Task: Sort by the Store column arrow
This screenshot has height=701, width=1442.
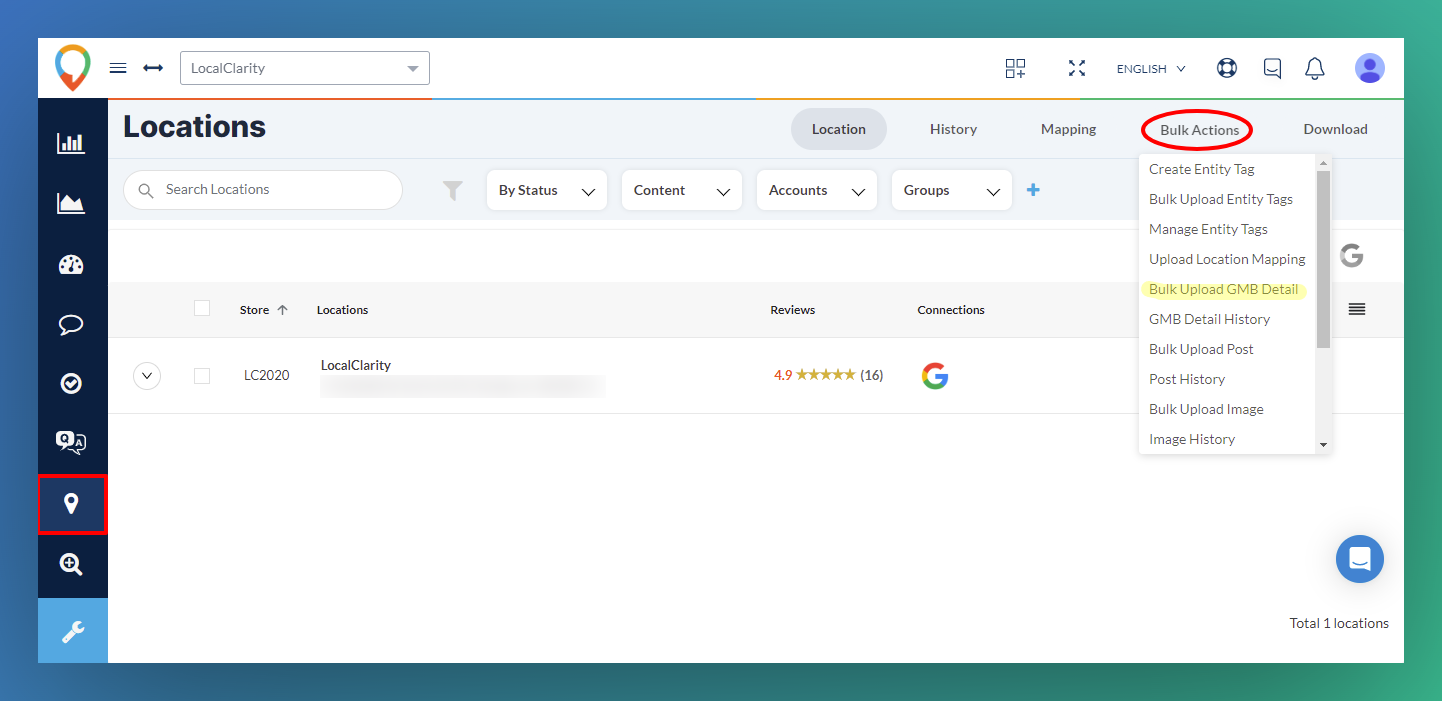Action: coord(282,310)
